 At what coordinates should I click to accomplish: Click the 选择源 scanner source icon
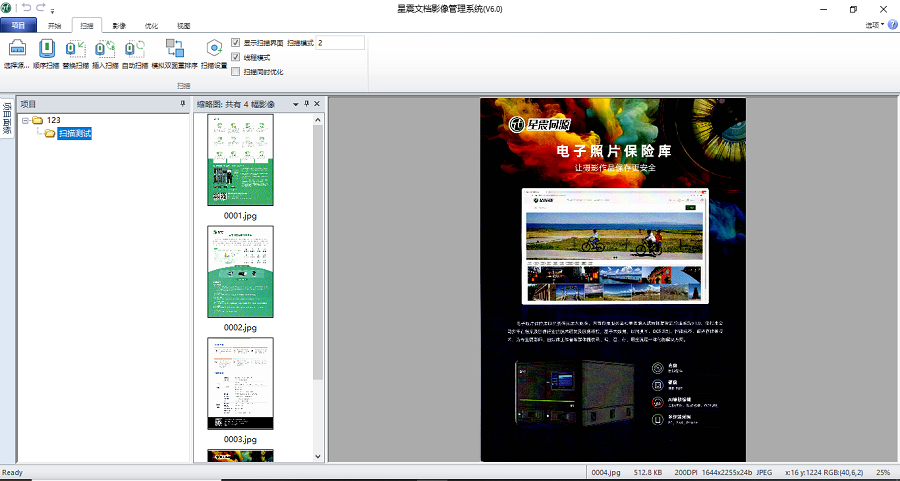click(17, 49)
